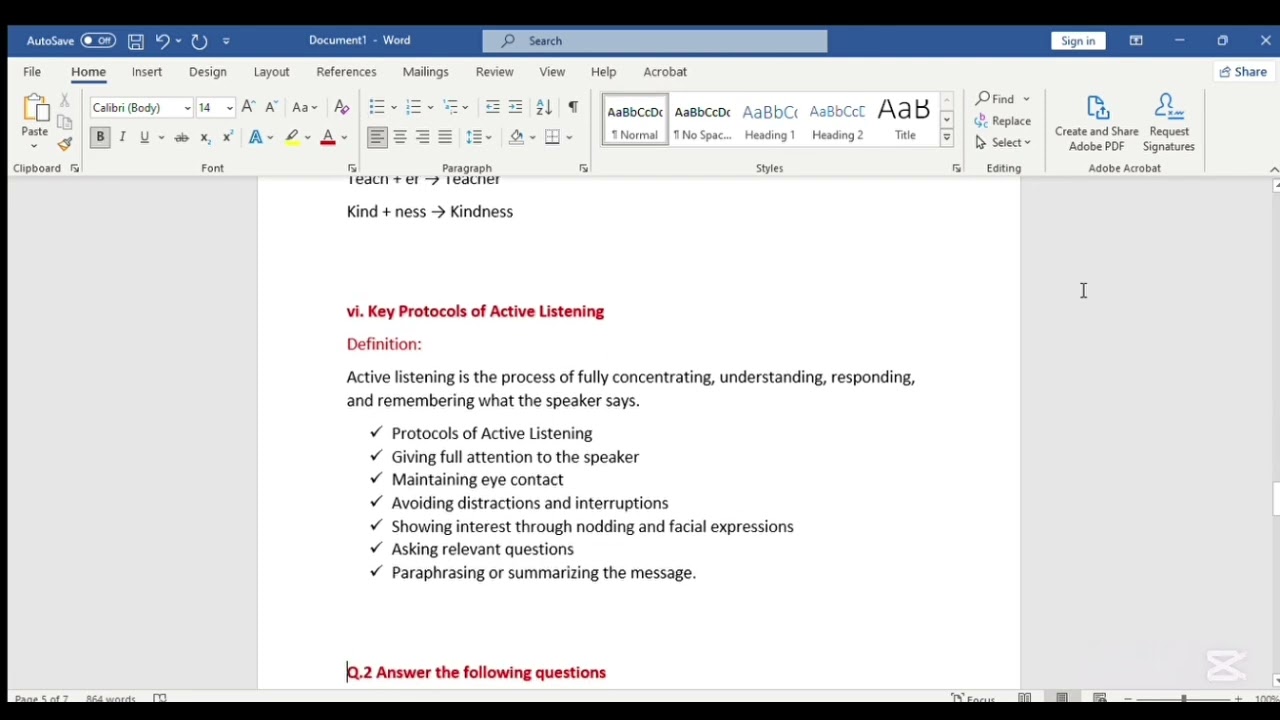Viewport: 1280px width, 720px height.
Task: Click the Select button in Editing
Action: [1003, 143]
